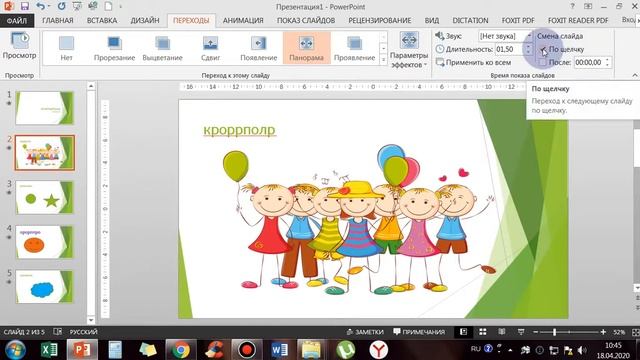Open Word from the taskbar
640x360 pixels.
[x=279, y=350]
